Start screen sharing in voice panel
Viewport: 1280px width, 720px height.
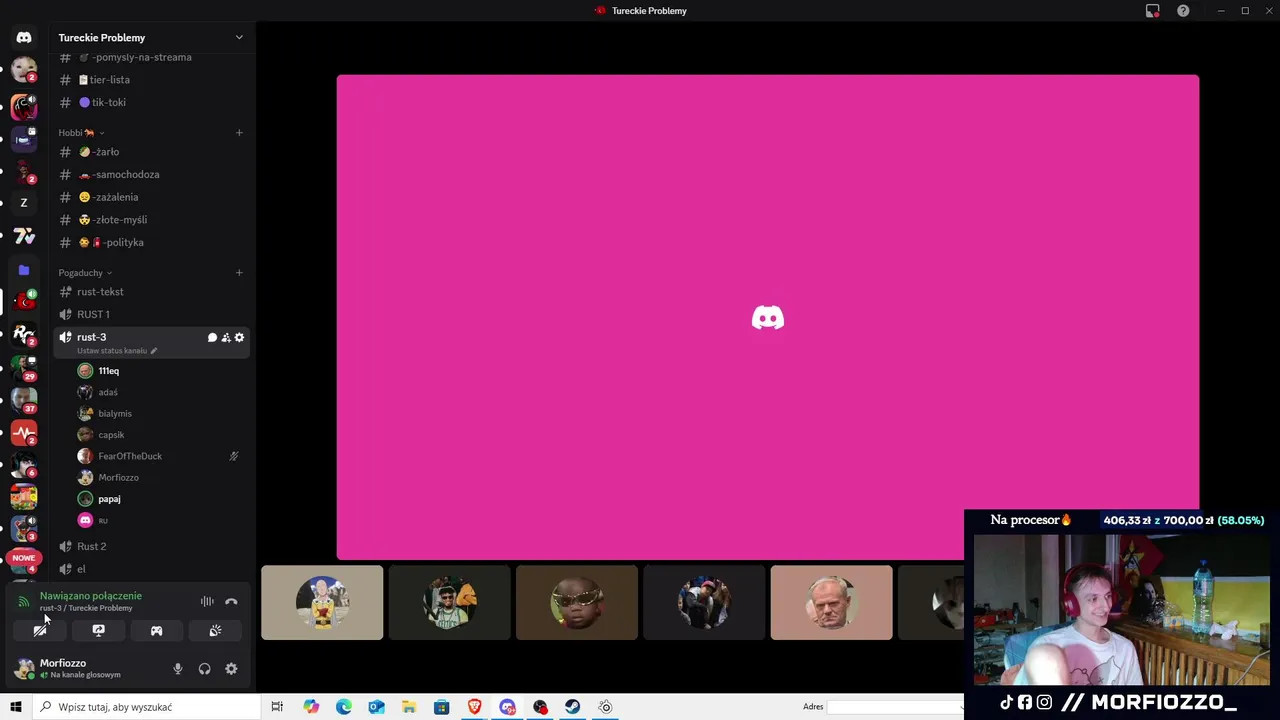(98, 631)
